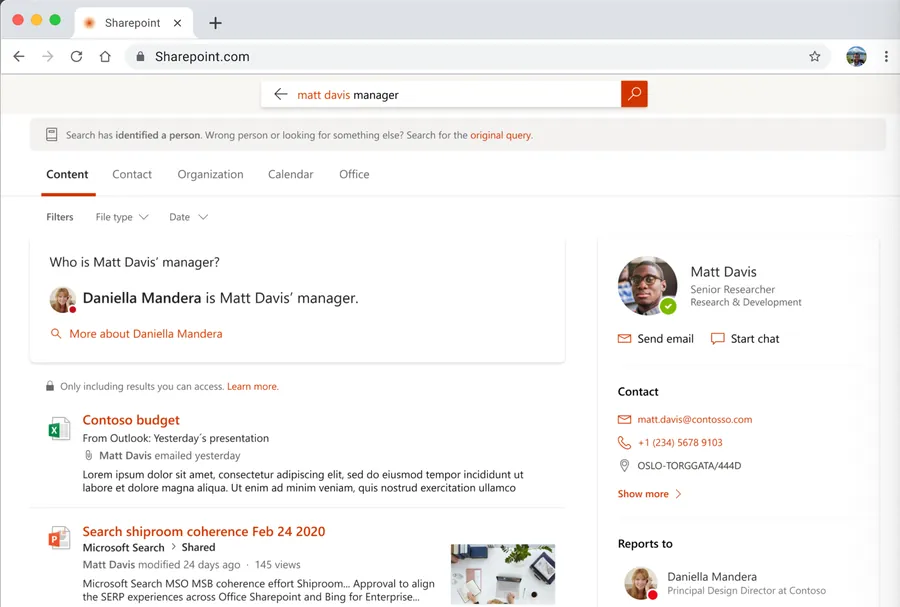Viewport: 900px width, 607px height.
Task: Click the location pin icon by OSLO-TORGGATA
Action: pos(624,465)
